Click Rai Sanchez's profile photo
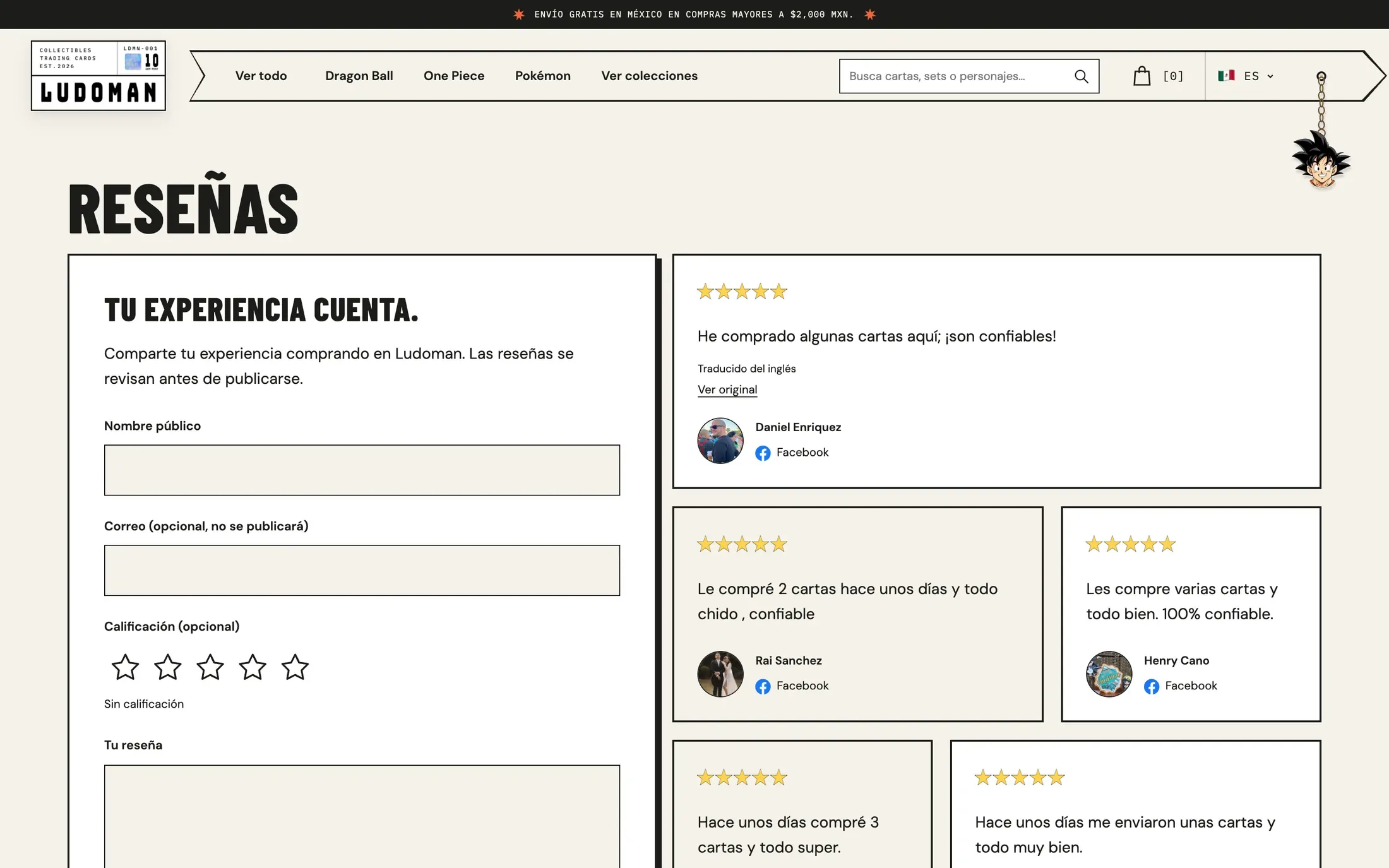This screenshot has width=1389, height=868. pos(720,674)
